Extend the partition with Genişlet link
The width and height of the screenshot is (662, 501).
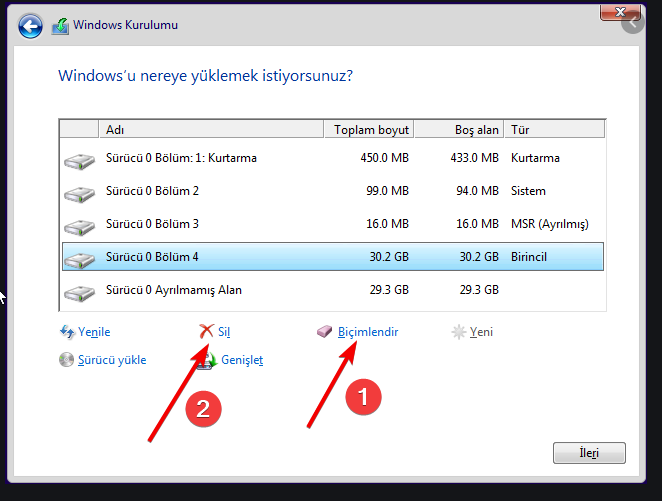click(242, 360)
